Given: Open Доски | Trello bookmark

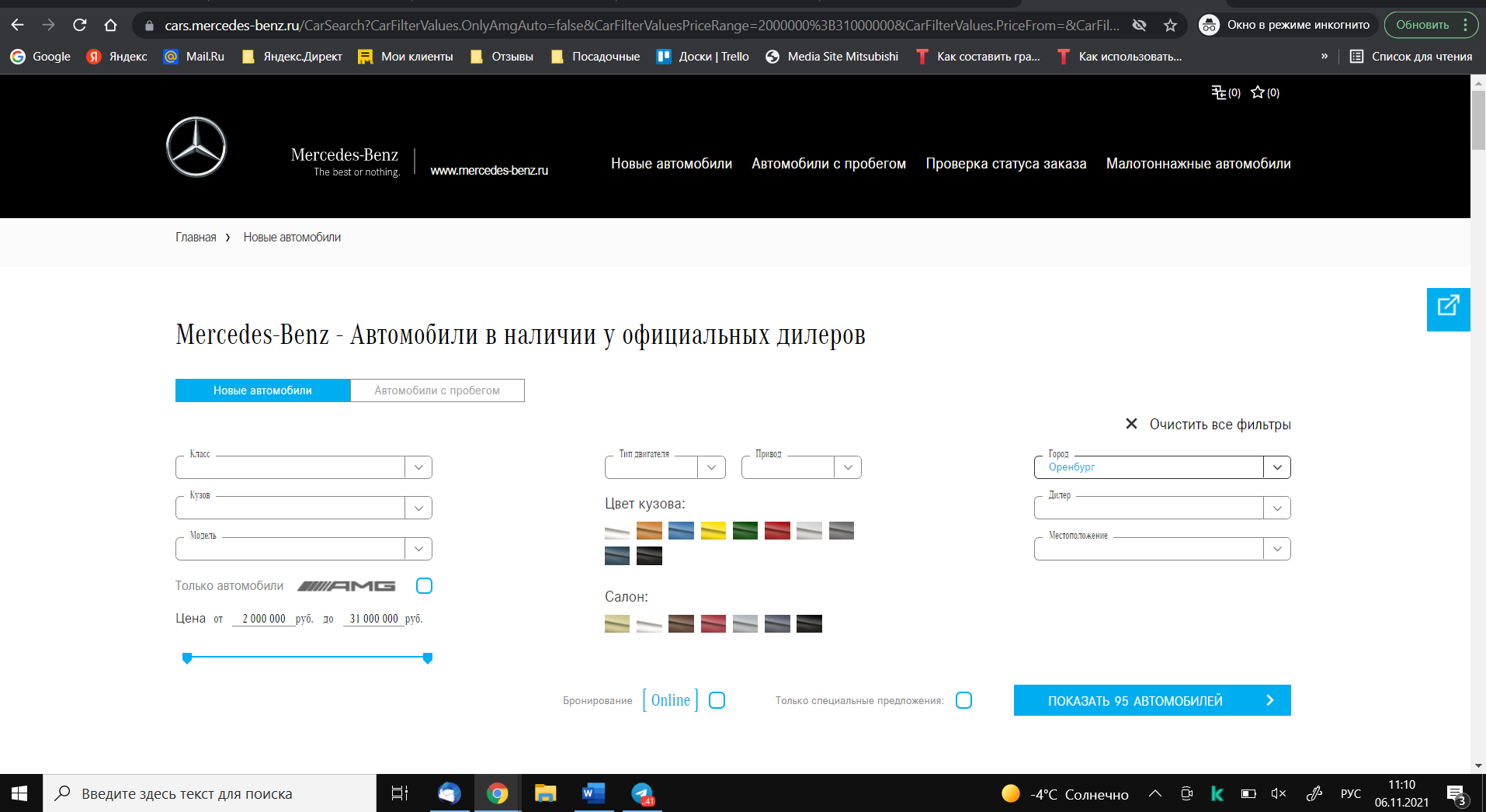Looking at the screenshot, I should (703, 57).
